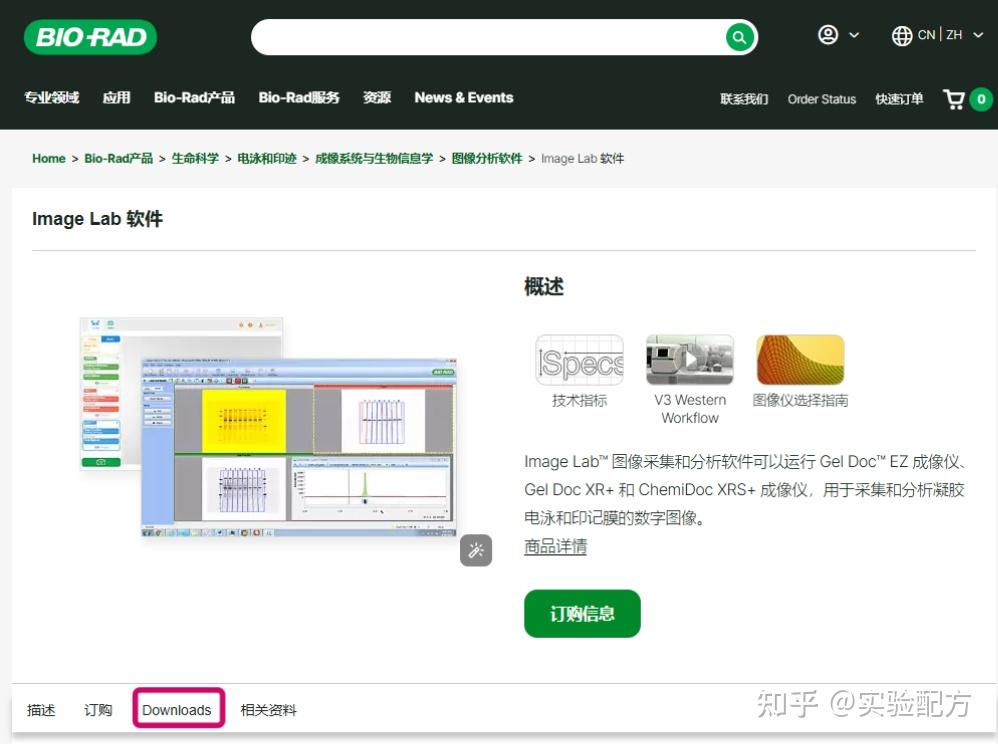Viewport: 998px width, 744px height.
Task: Open the 专业领域 menu
Action: tap(52, 97)
